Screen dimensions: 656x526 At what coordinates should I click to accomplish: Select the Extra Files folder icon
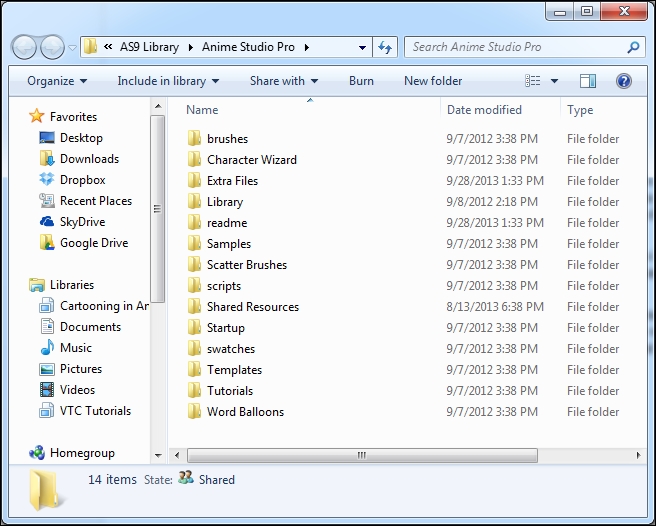[194, 180]
